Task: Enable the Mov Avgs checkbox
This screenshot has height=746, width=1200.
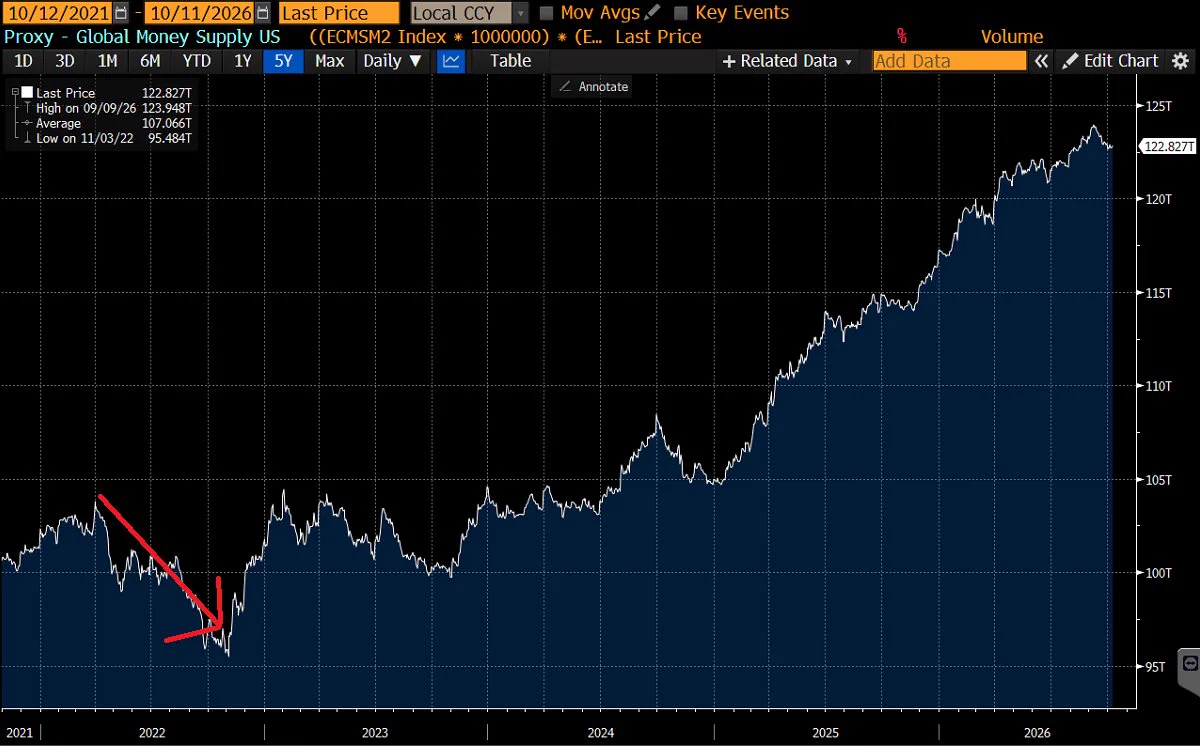Action: (547, 13)
